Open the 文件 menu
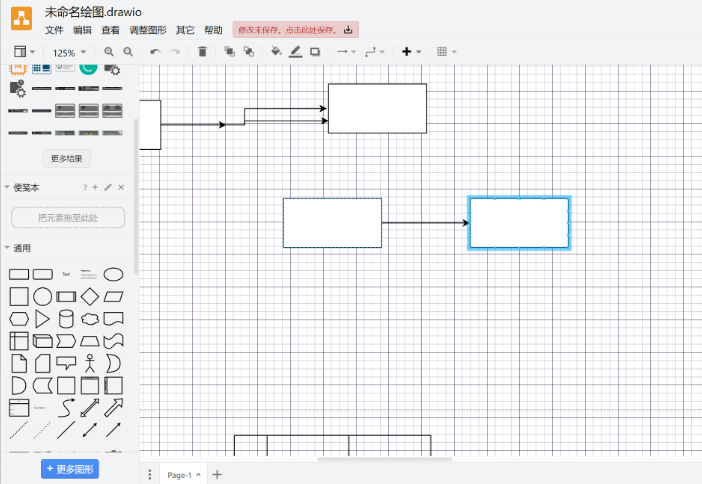This screenshot has height=484, width=702. pyautogui.click(x=54, y=30)
